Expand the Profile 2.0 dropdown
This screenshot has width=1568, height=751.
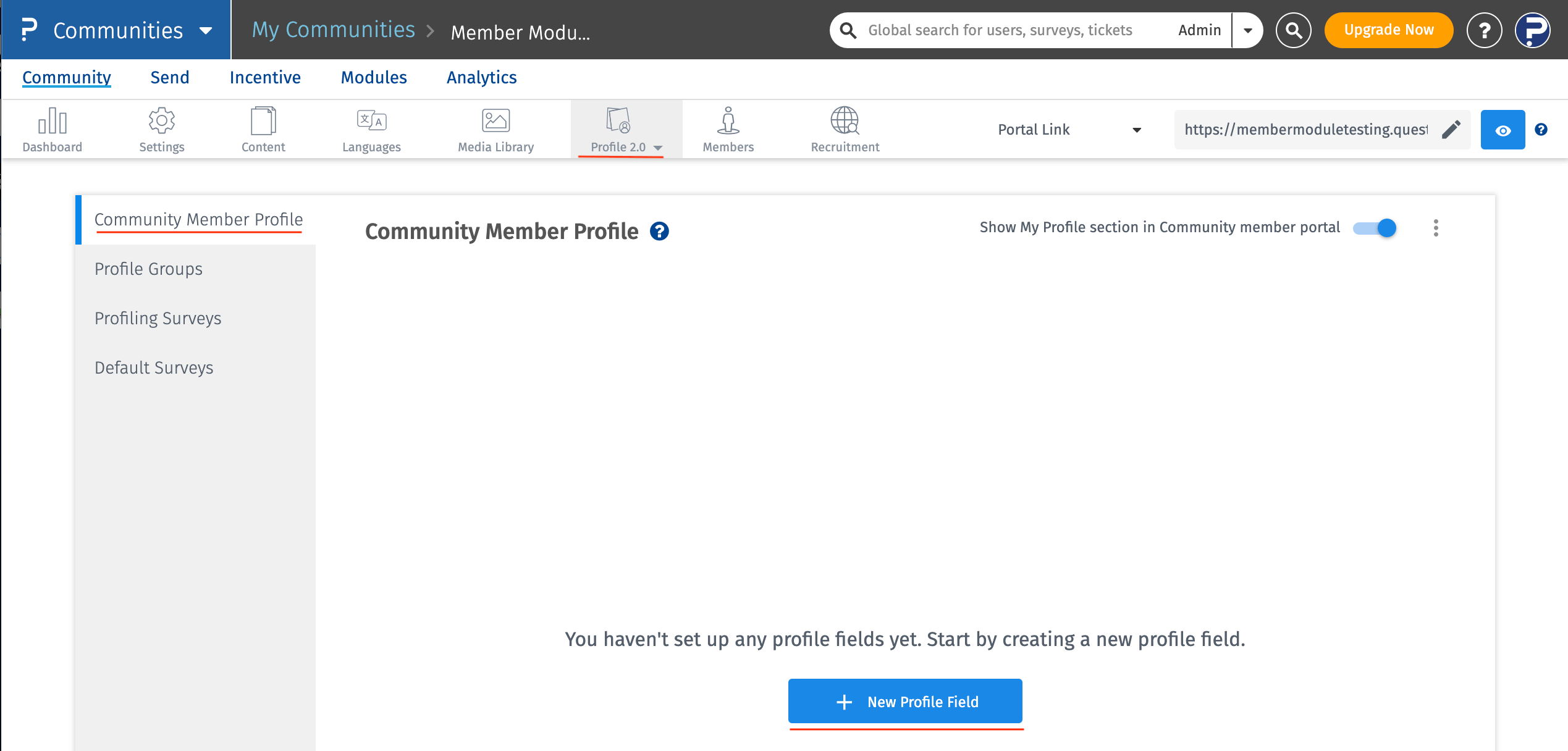tap(659, 148)
